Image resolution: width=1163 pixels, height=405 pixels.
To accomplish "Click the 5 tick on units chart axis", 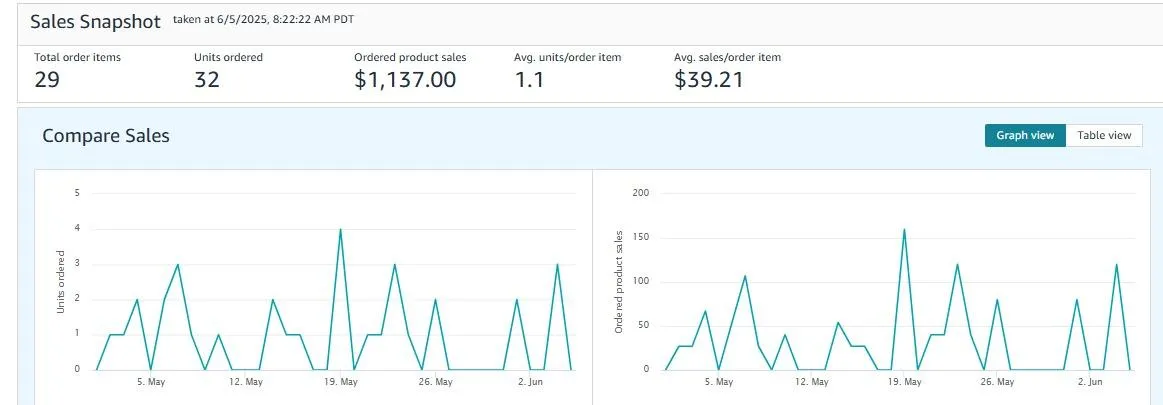I will 76,193.
